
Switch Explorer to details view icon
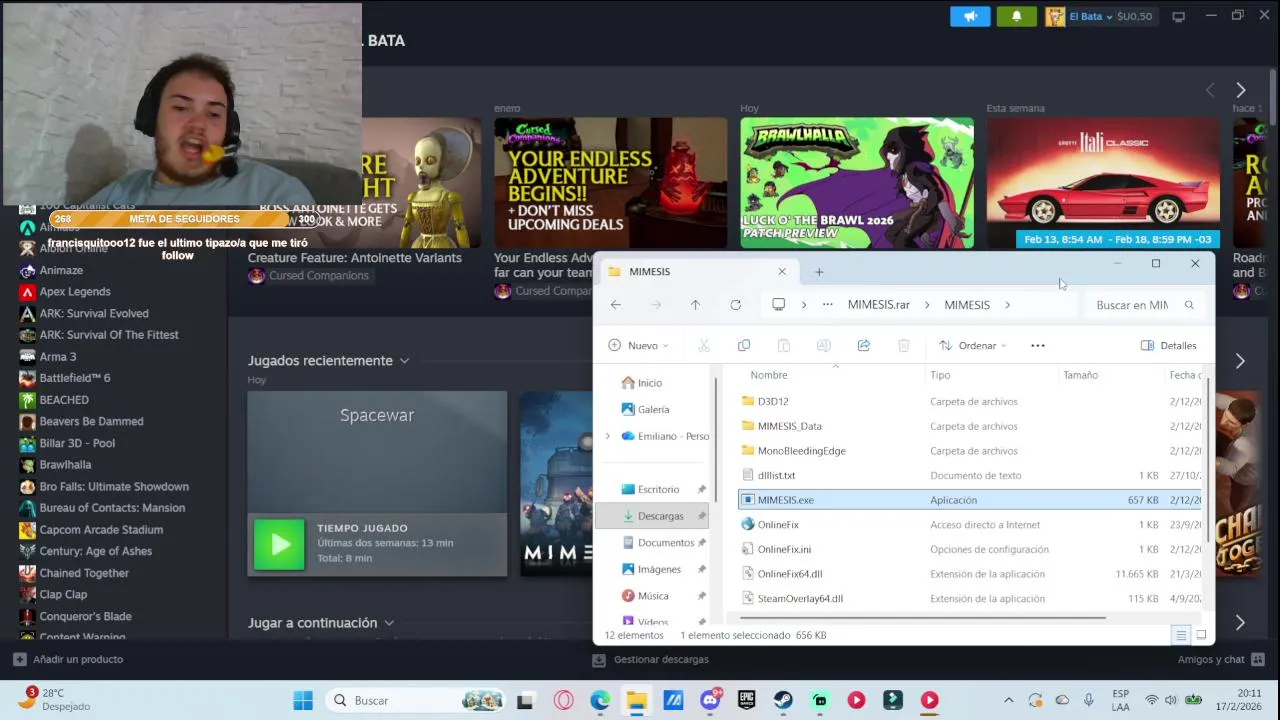coord(1181,635)
